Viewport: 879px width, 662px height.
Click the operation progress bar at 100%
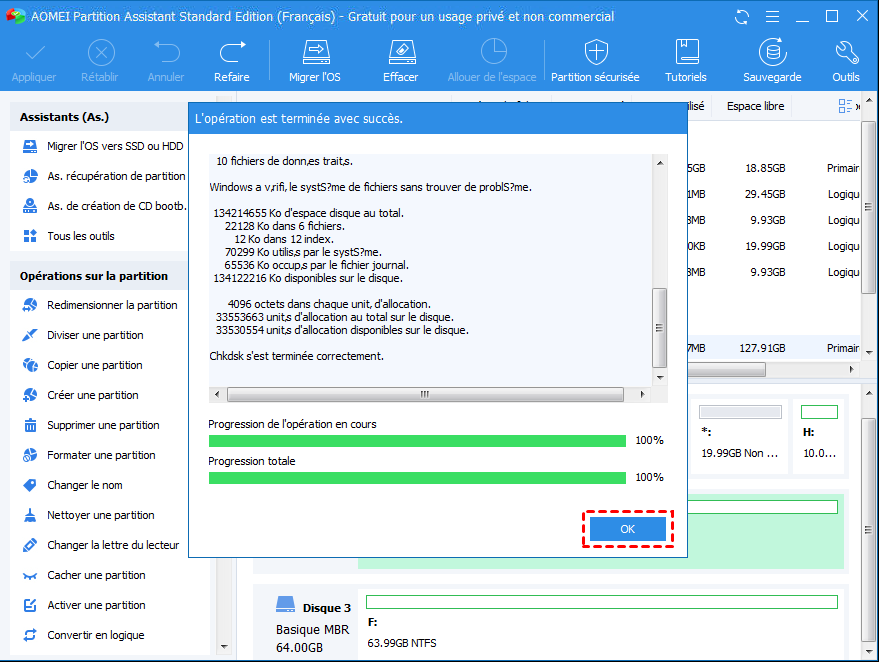click(x=417, y=441)
